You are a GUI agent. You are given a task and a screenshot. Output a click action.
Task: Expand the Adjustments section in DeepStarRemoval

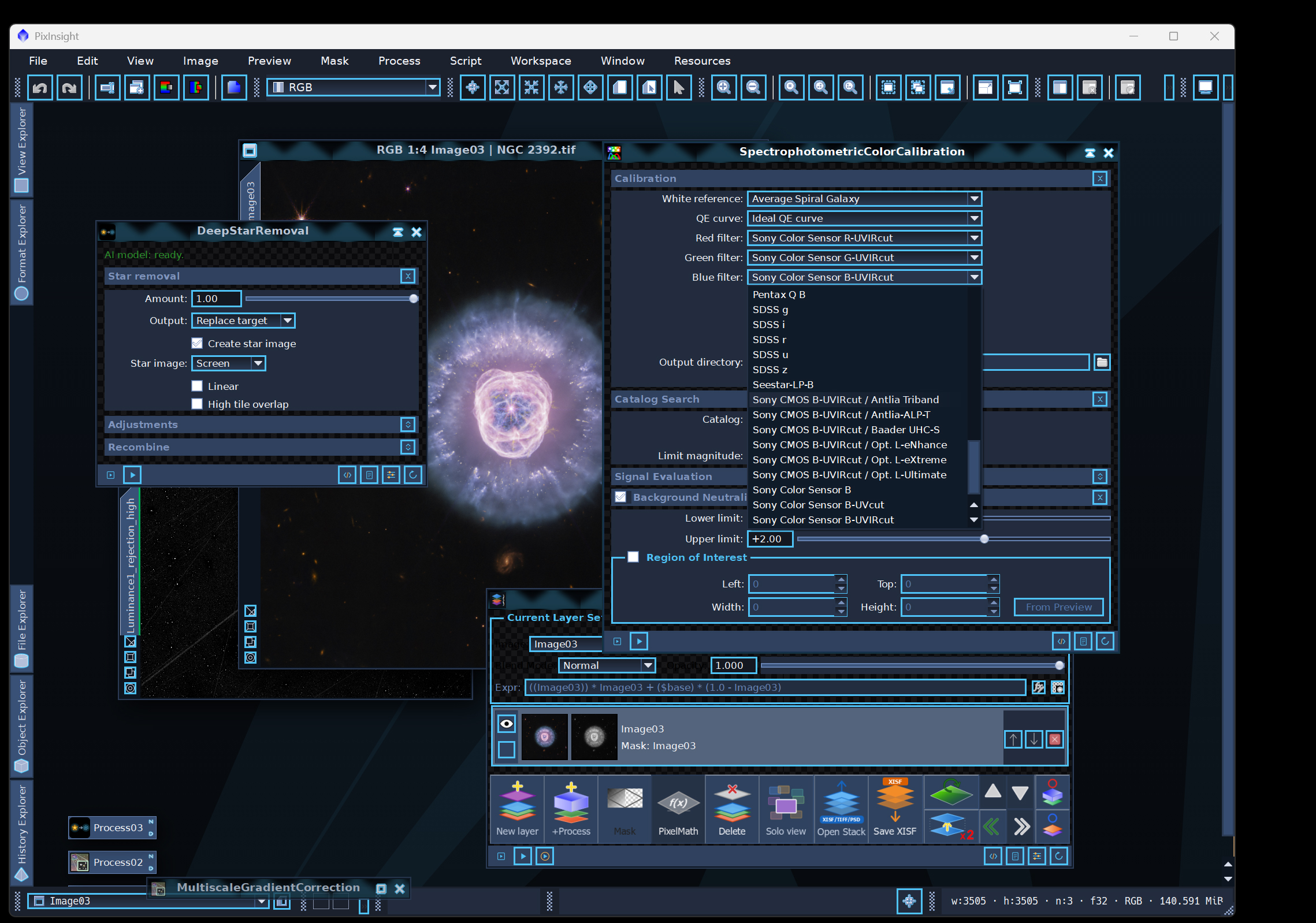point(408,425)
